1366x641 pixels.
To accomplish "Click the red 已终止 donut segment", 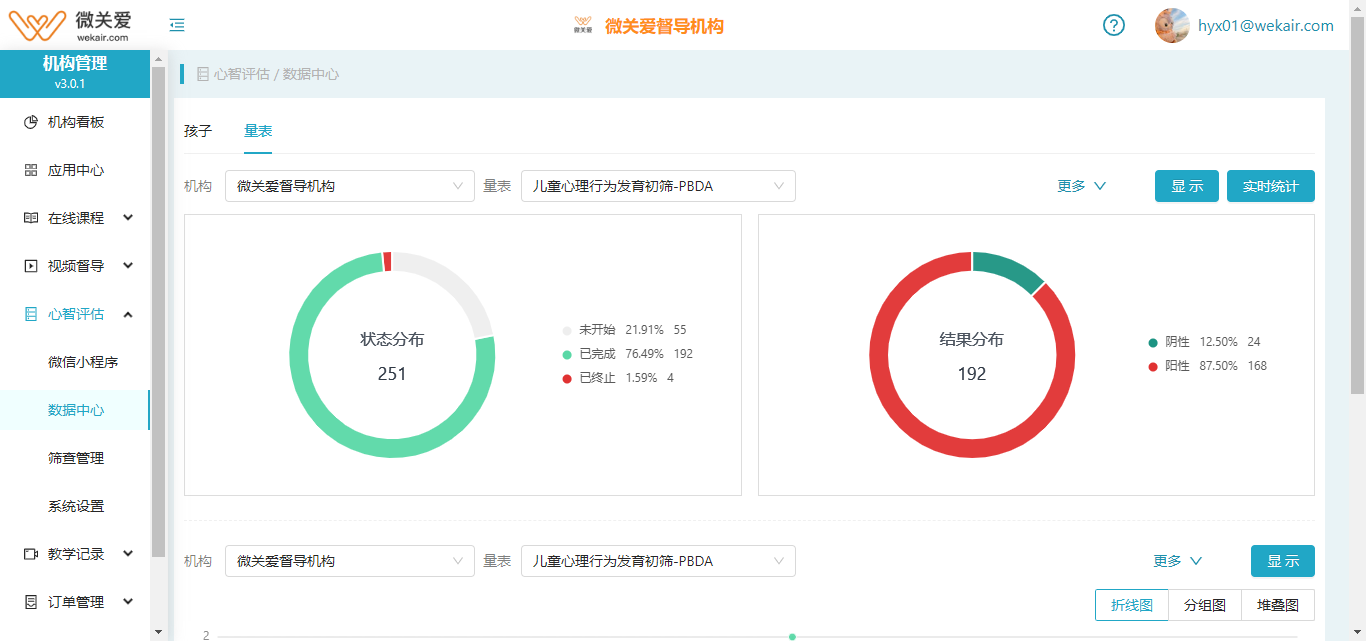I will tap(387, 261).
